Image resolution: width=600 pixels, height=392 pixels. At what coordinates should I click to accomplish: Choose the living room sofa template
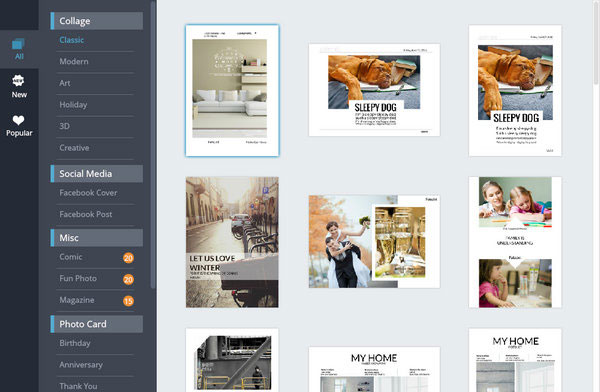232,90
